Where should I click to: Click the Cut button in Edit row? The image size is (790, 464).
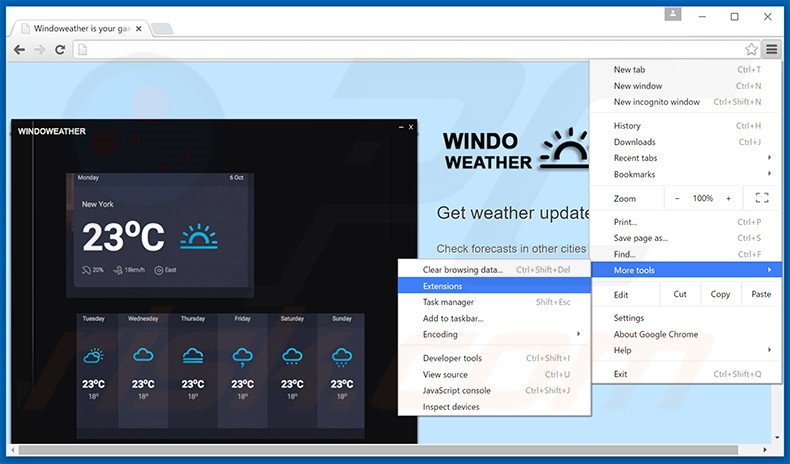tap(680, 294)
